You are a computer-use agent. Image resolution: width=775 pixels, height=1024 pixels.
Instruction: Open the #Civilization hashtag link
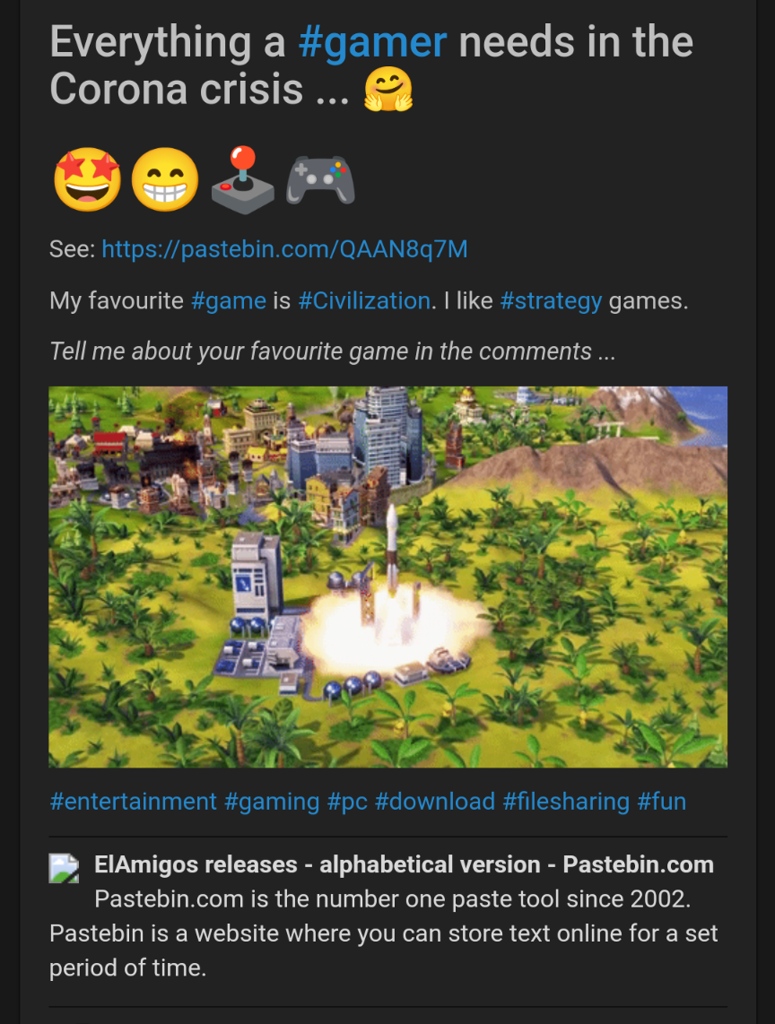(x=364, y=301)
